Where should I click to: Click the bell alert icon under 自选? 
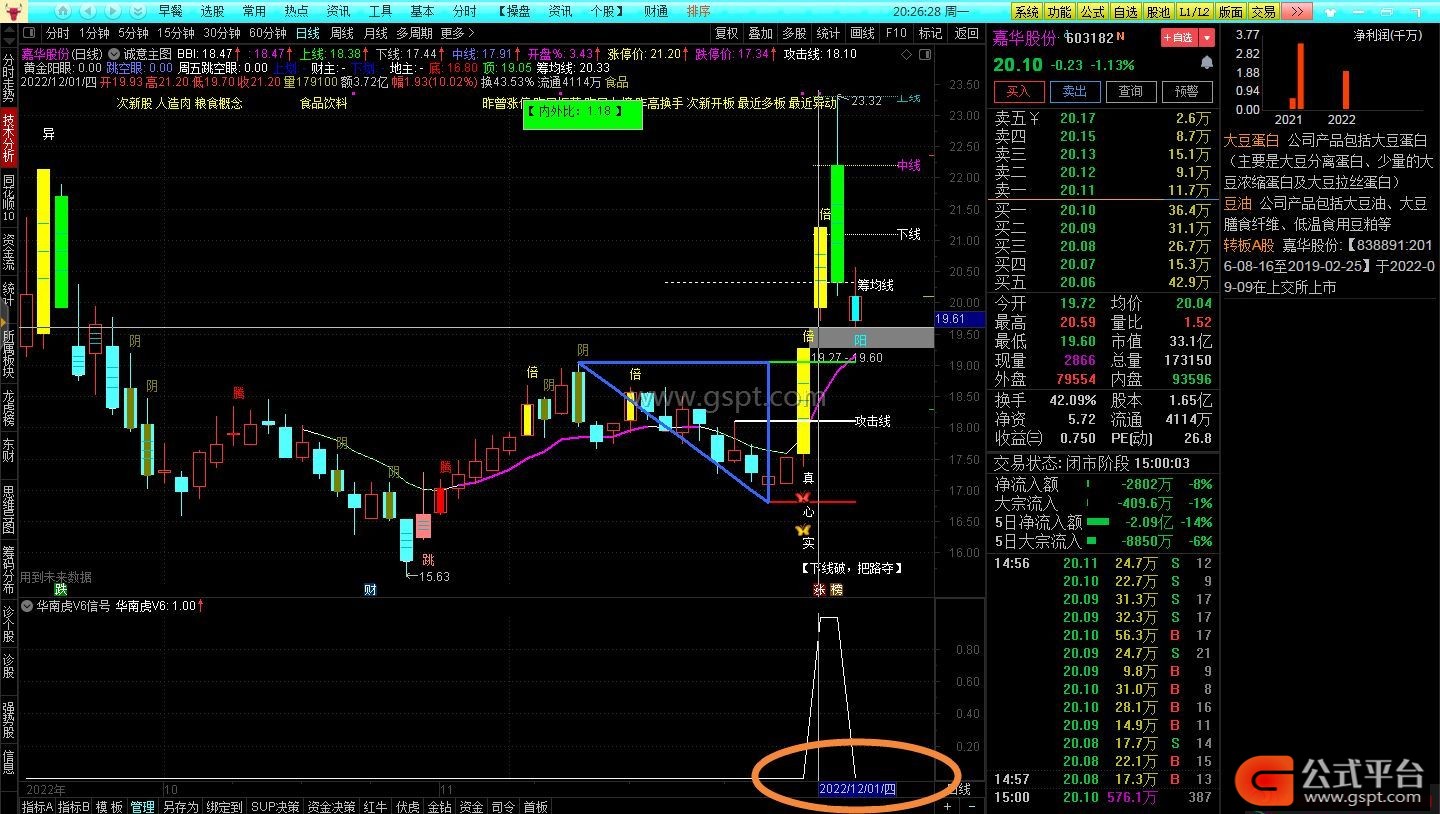[1207, 63]
